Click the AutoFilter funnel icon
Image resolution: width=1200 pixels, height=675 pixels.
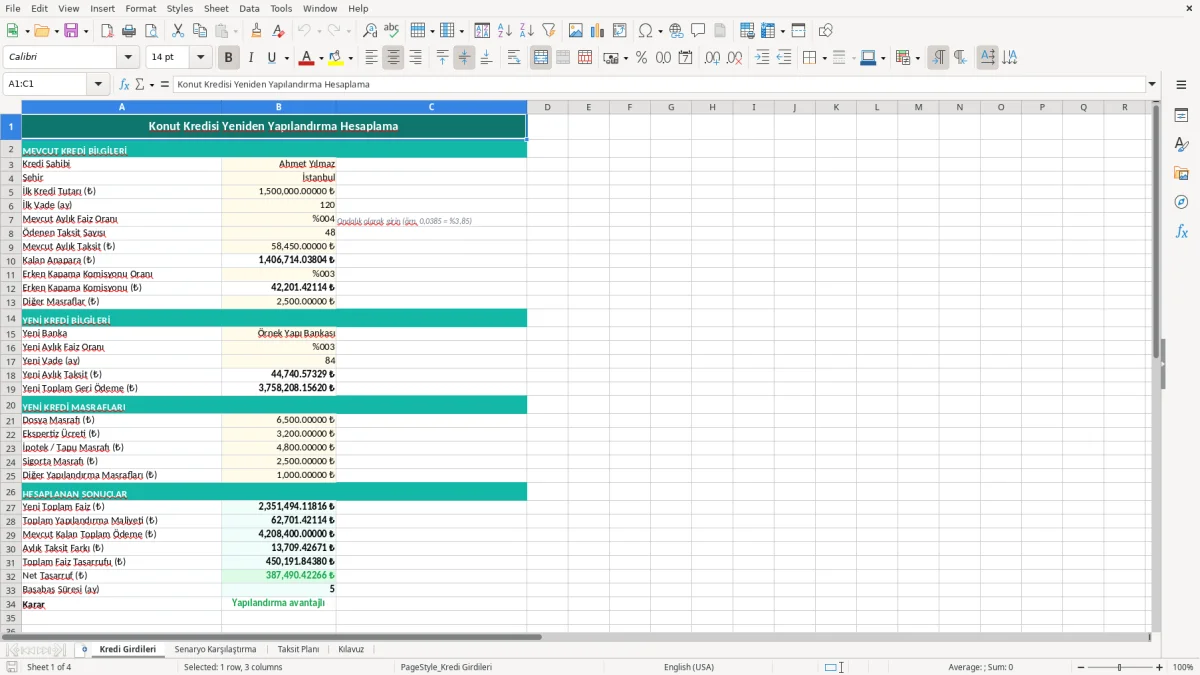click(x=548, y=31)
